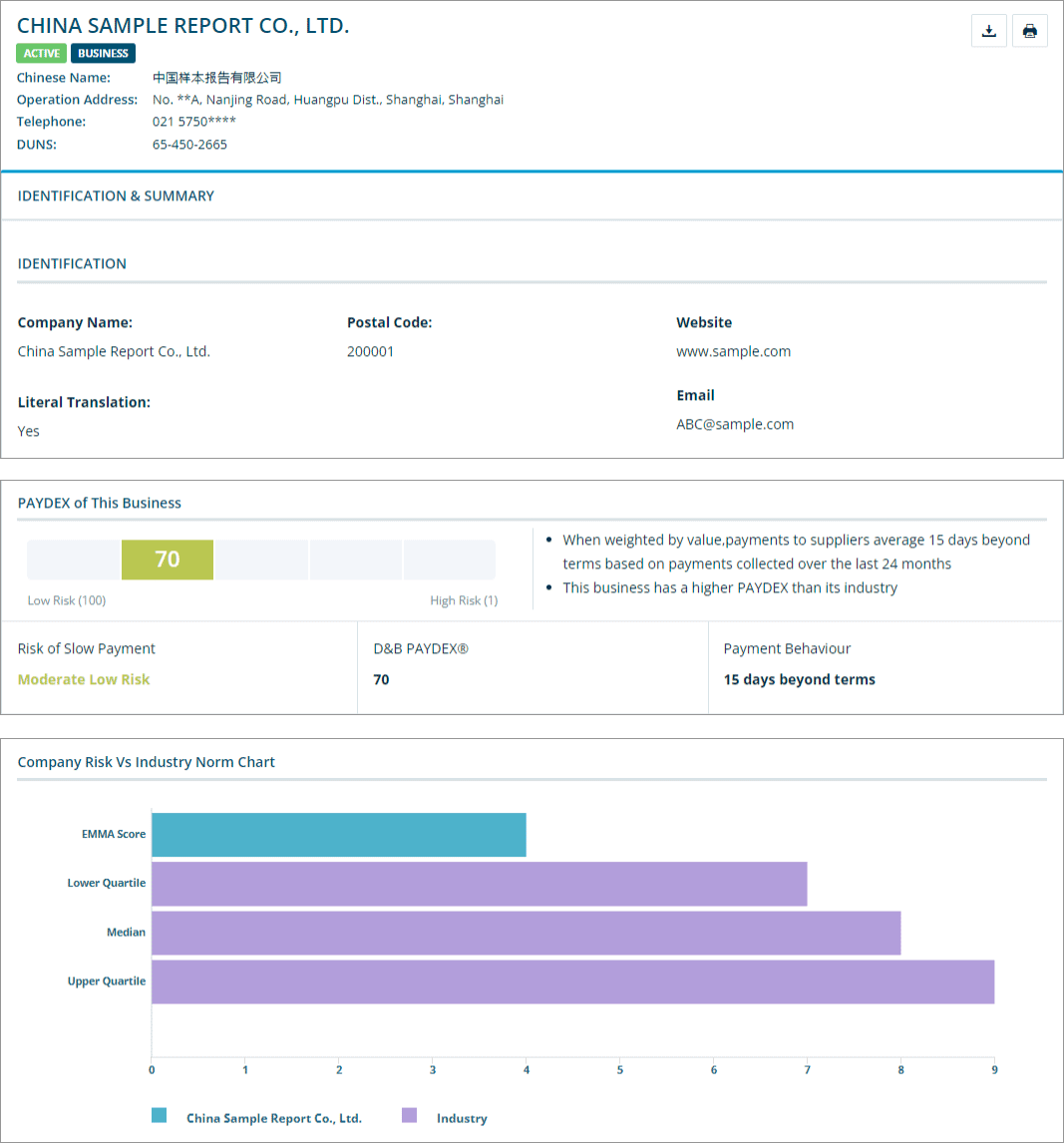Screen dimensions: 1064x1143
Task: Select the IDENTIFICATION & SUMMARY section header
Action: coord(116,196)
